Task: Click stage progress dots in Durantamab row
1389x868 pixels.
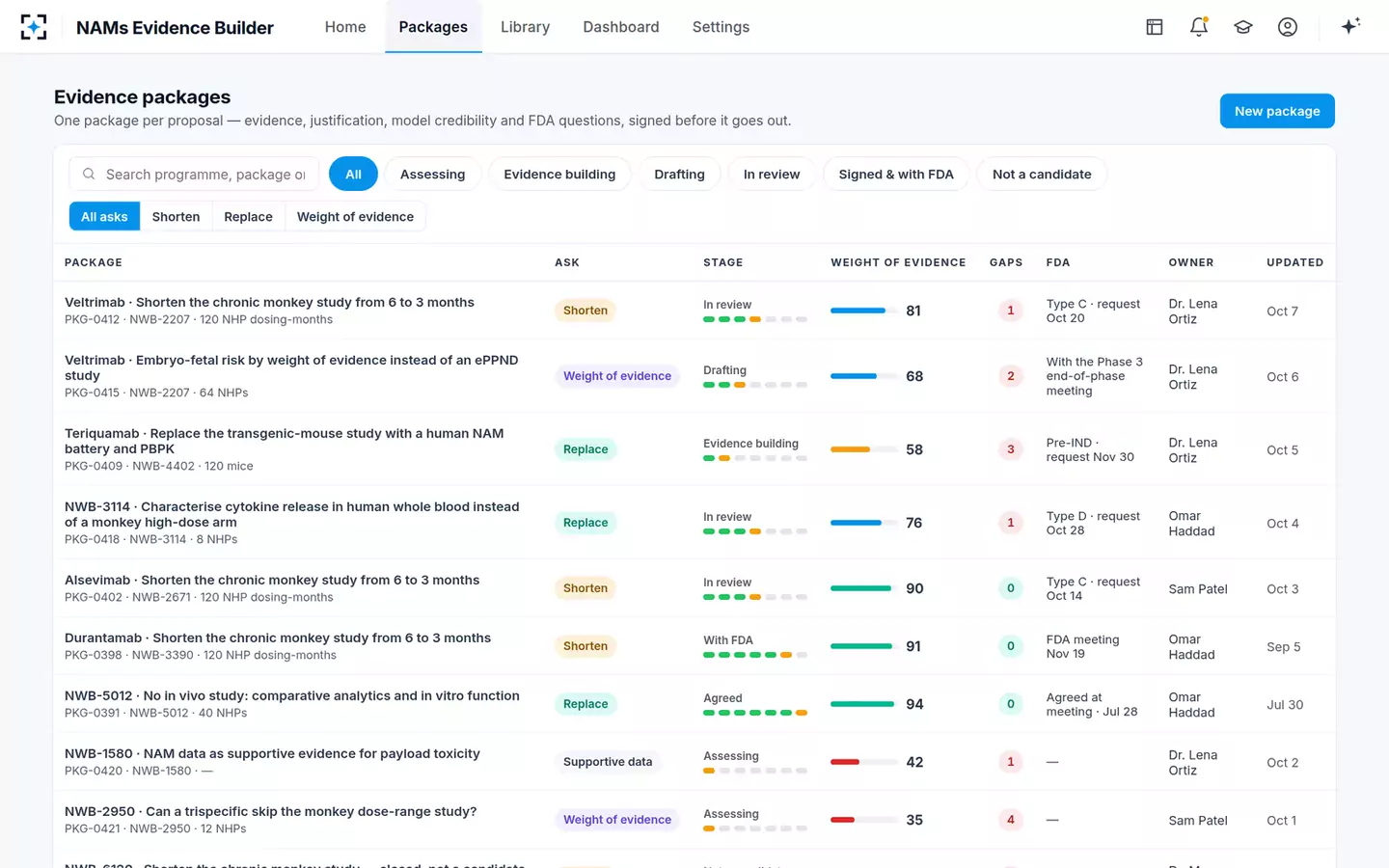Action: point(755,655)
